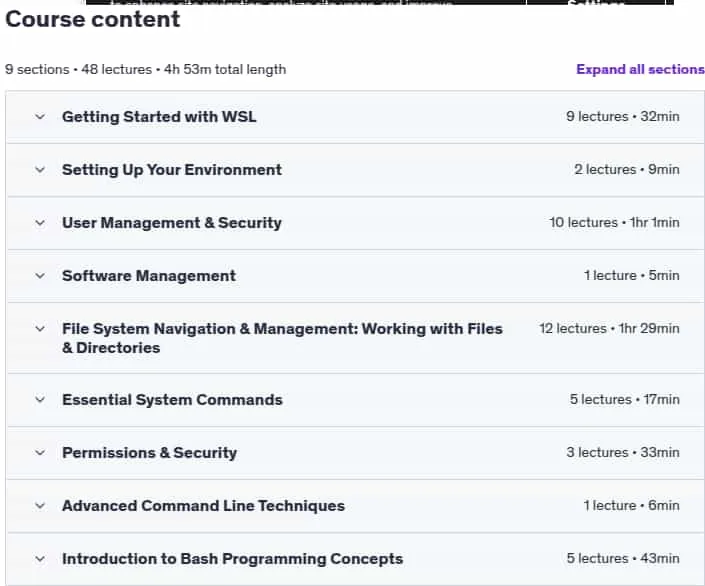Expand the Essential System Commands chevron
Image resolution: width=705 pixels, height=586 pixels.
click(x=40, y=400)
